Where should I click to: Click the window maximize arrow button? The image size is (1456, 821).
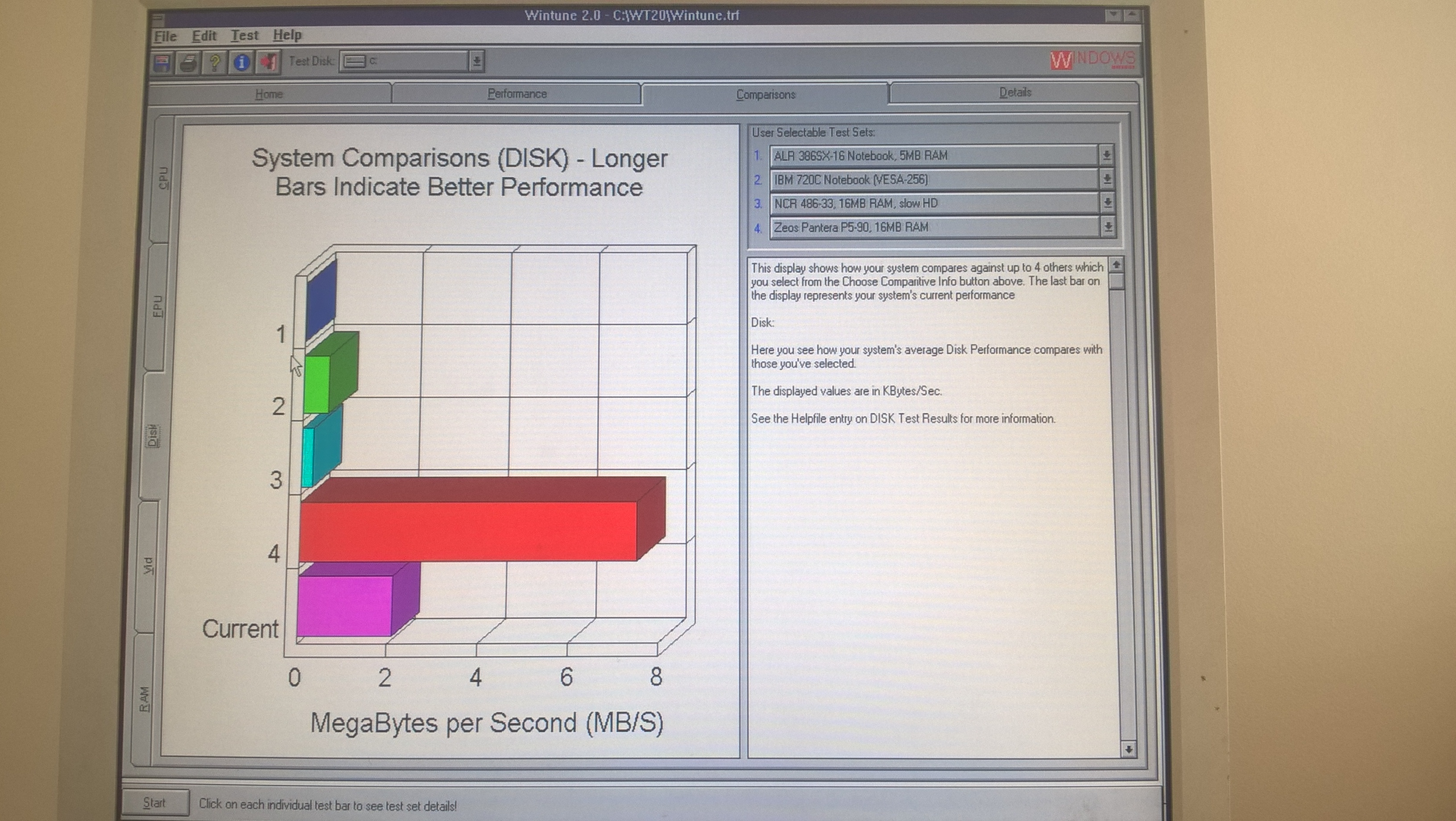tap(1132, 15)
